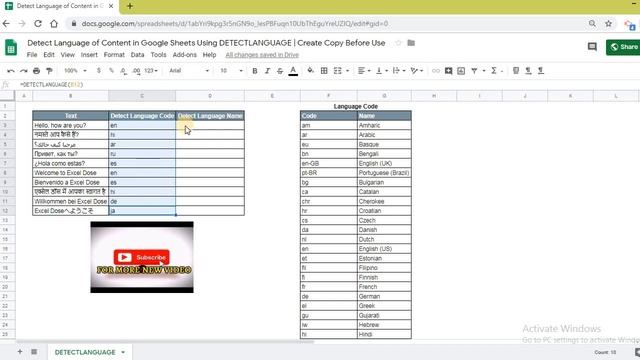Screen dimensions: 640x360
Task: Open fill color bucket
Action: pyautogui.click(x=311, y=71)
